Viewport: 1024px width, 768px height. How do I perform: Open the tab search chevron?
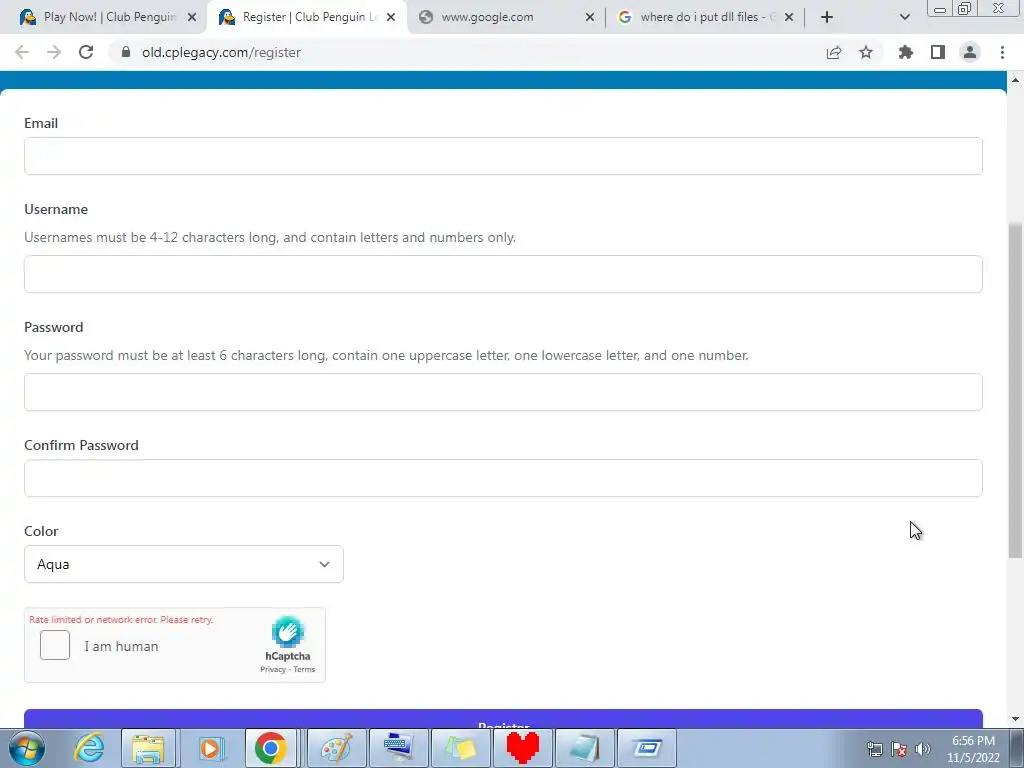pyautogui.click(x=904, y=18)
